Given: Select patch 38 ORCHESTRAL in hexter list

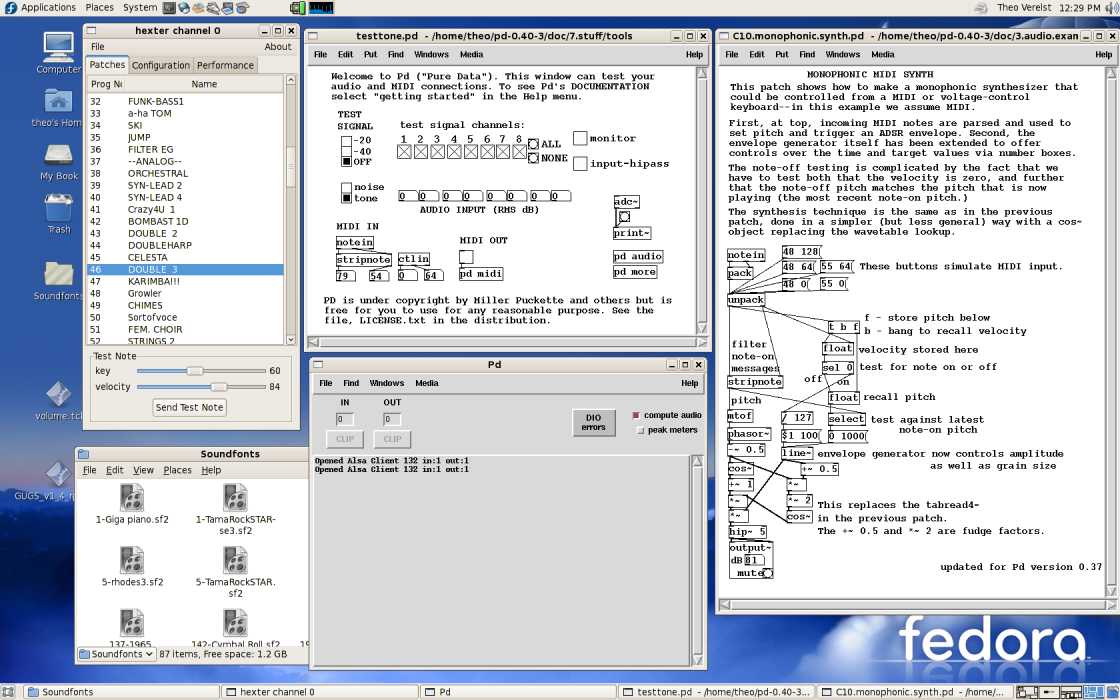Looking at the screenshot, I should click(186, 174).
